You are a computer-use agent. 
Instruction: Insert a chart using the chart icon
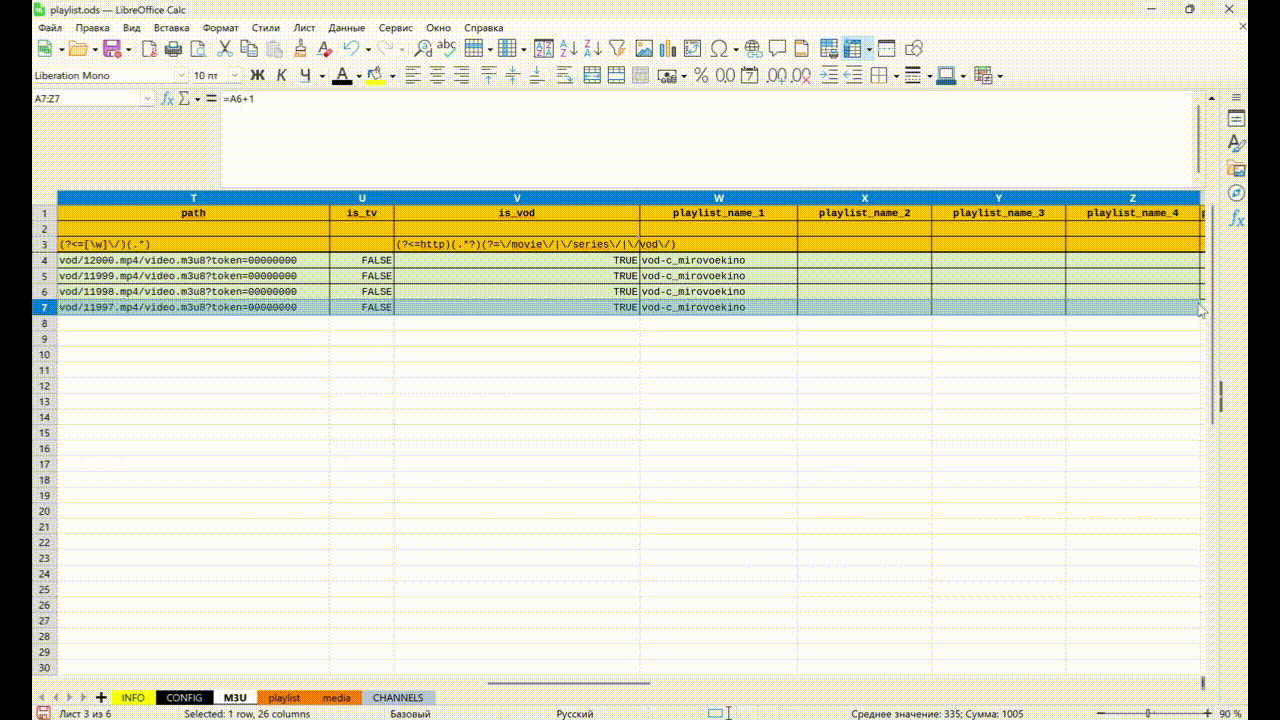click(667, 48)
